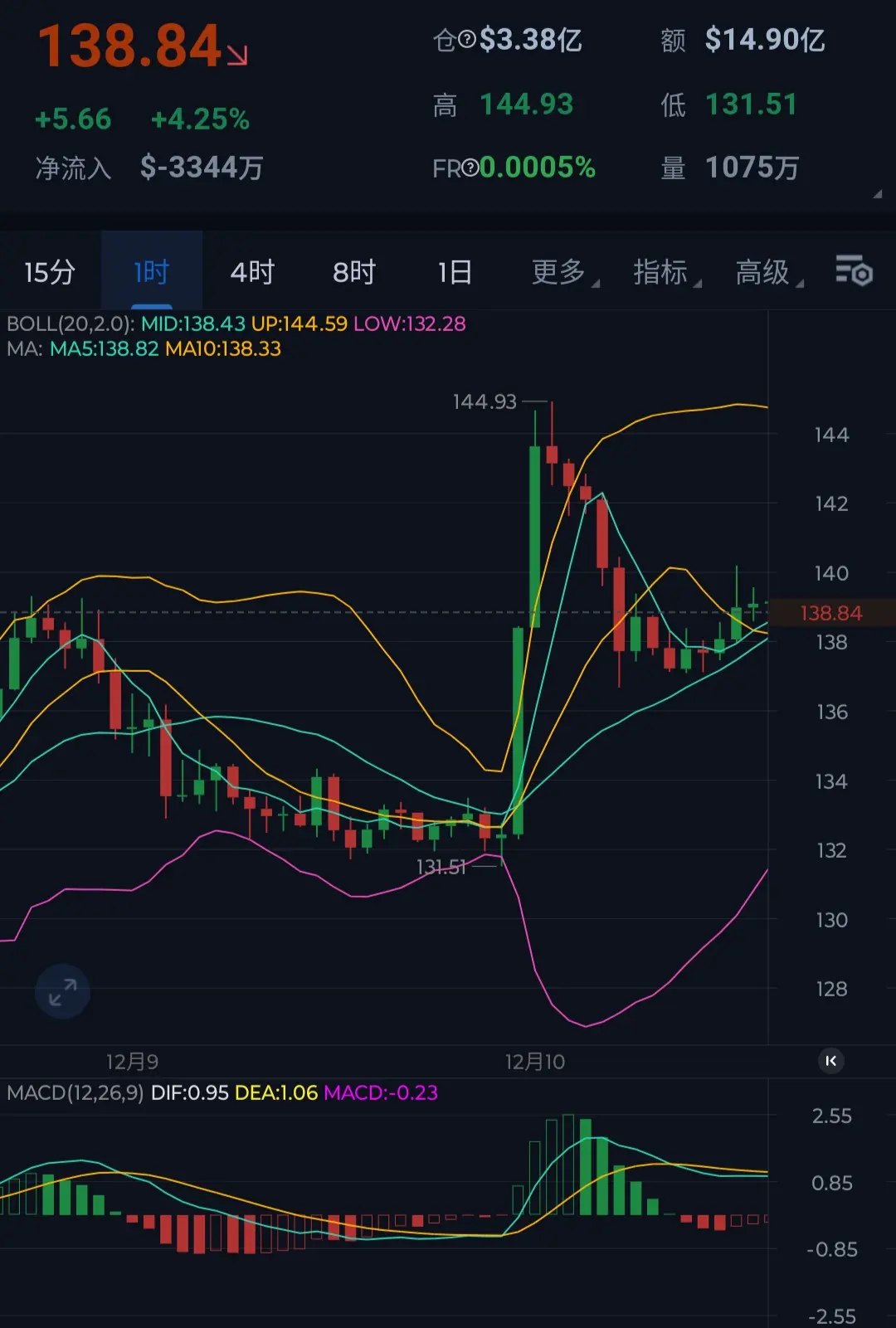This screenshot has width=896, height=1328.
Task: Tap the LOW:132.28 Bollinger value
Action: pos(410,323)
